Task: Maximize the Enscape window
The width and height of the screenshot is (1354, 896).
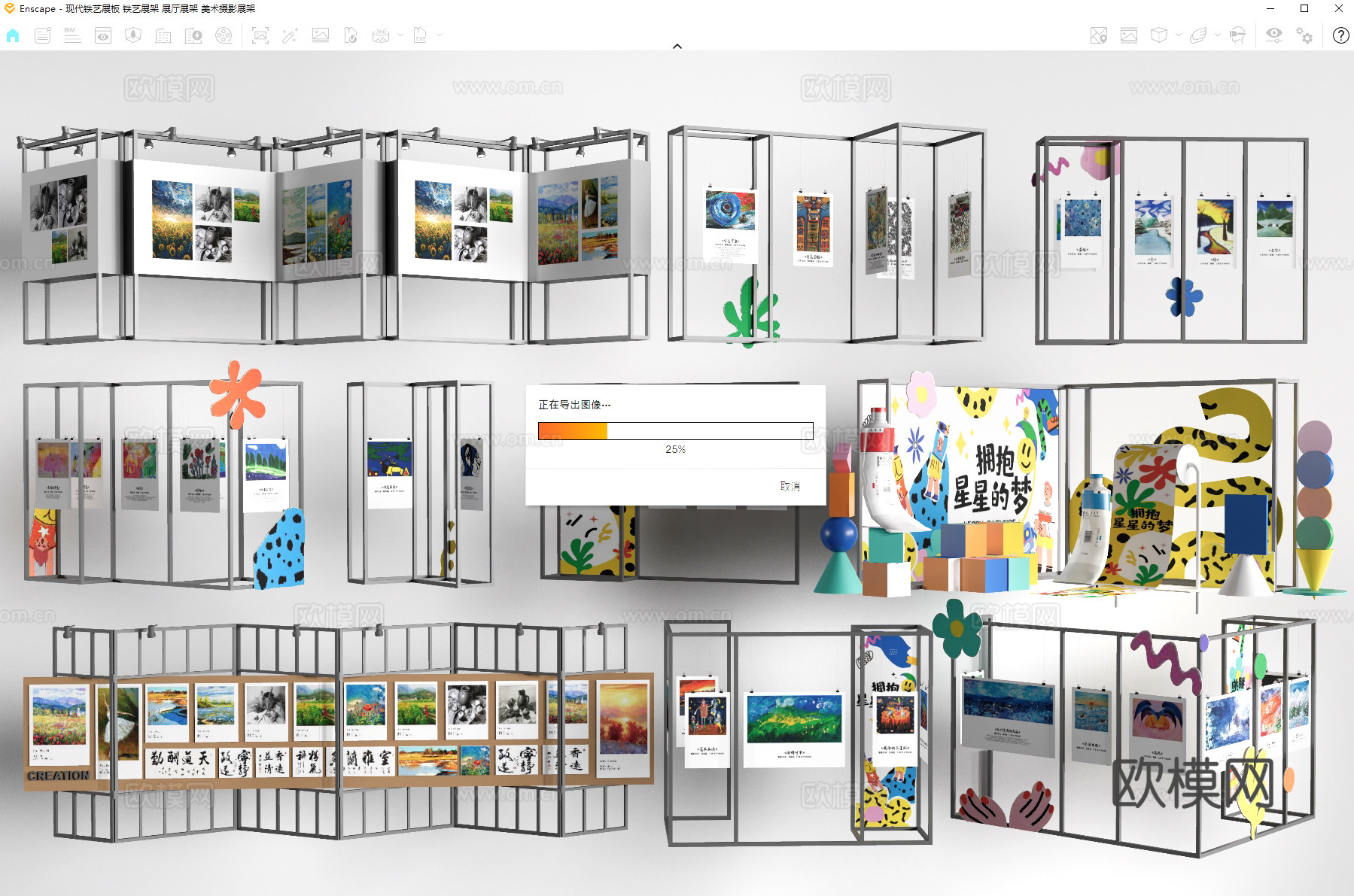Action: tap(1304, 8)
